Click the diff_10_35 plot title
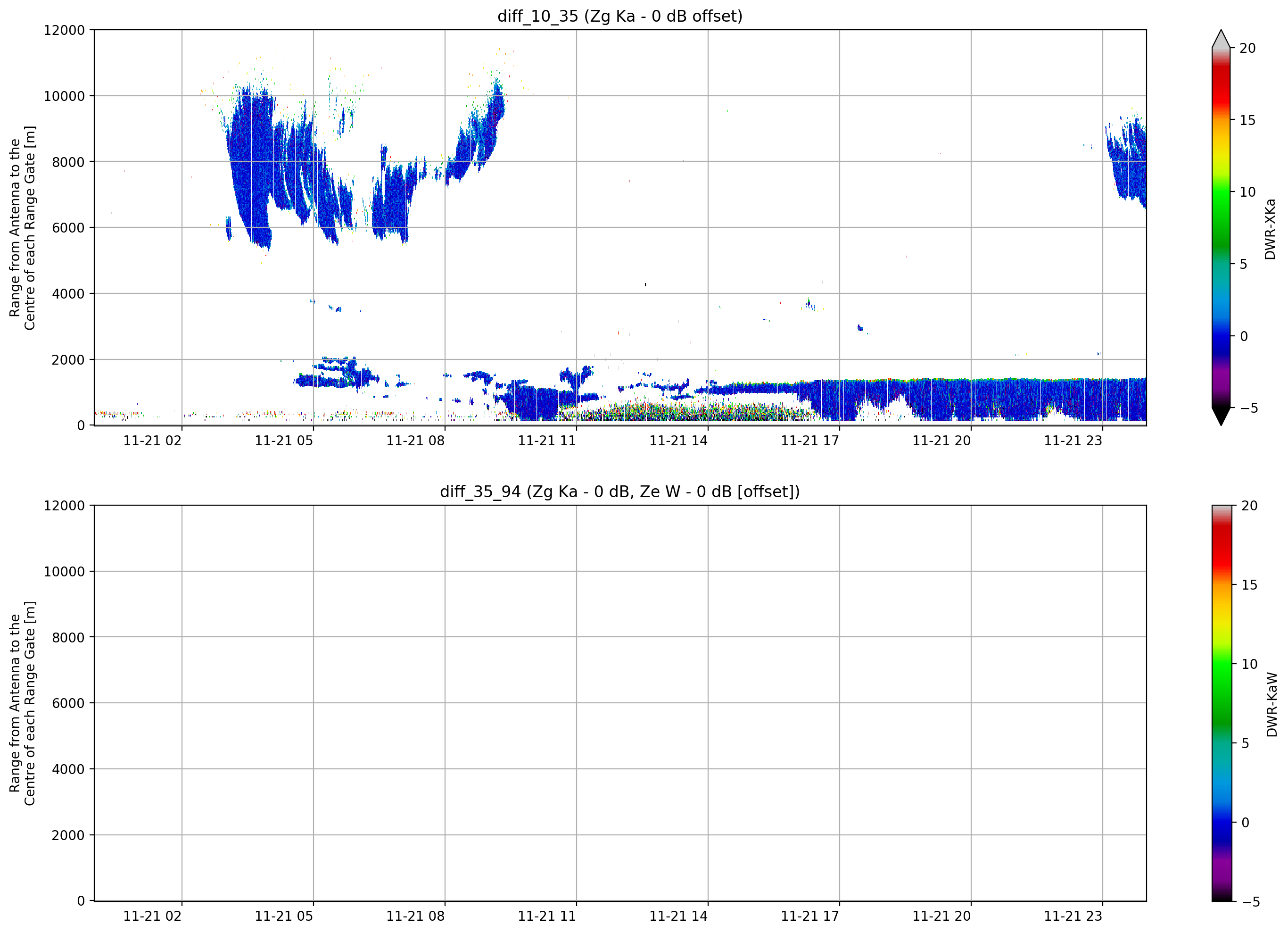Image resolution: width=1288 pixels, height=933 pixels. (x=619, y=16)
